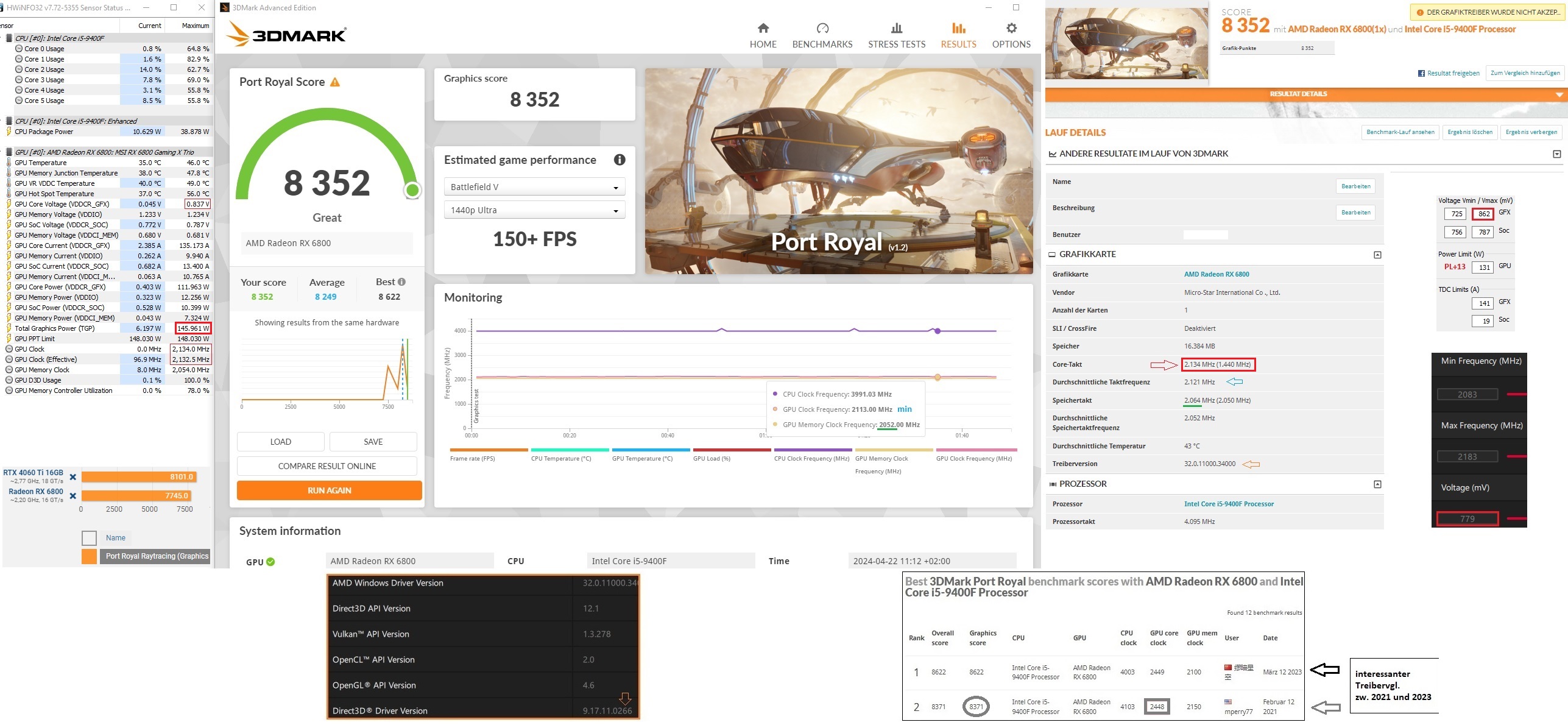Click the orange Port Royal Raytracing color swatch
This screenshot has height=725, width=1568.
pyautogui.click(x=90, y=556)
